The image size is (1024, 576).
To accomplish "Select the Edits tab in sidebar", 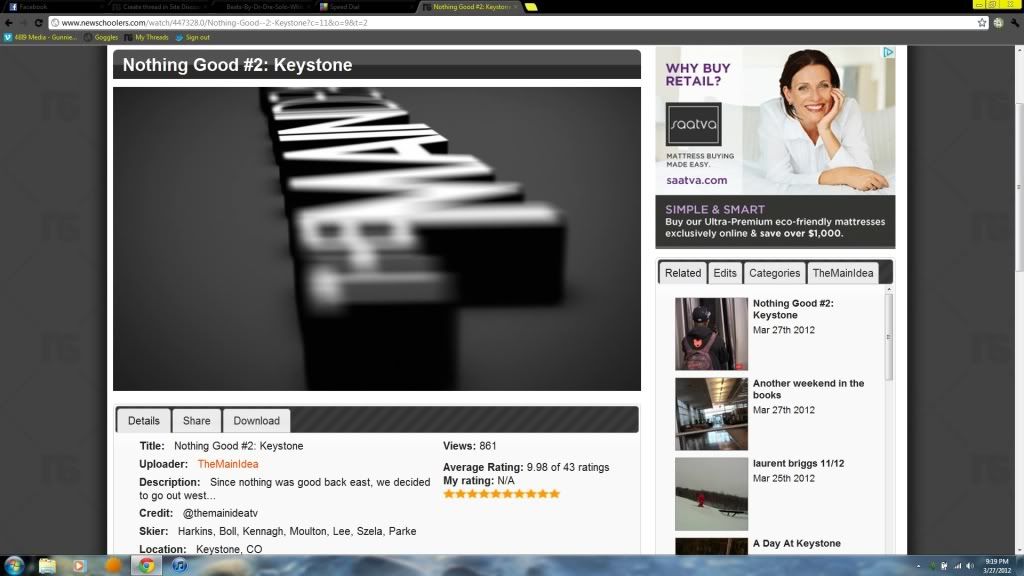I will click(725, 273).
